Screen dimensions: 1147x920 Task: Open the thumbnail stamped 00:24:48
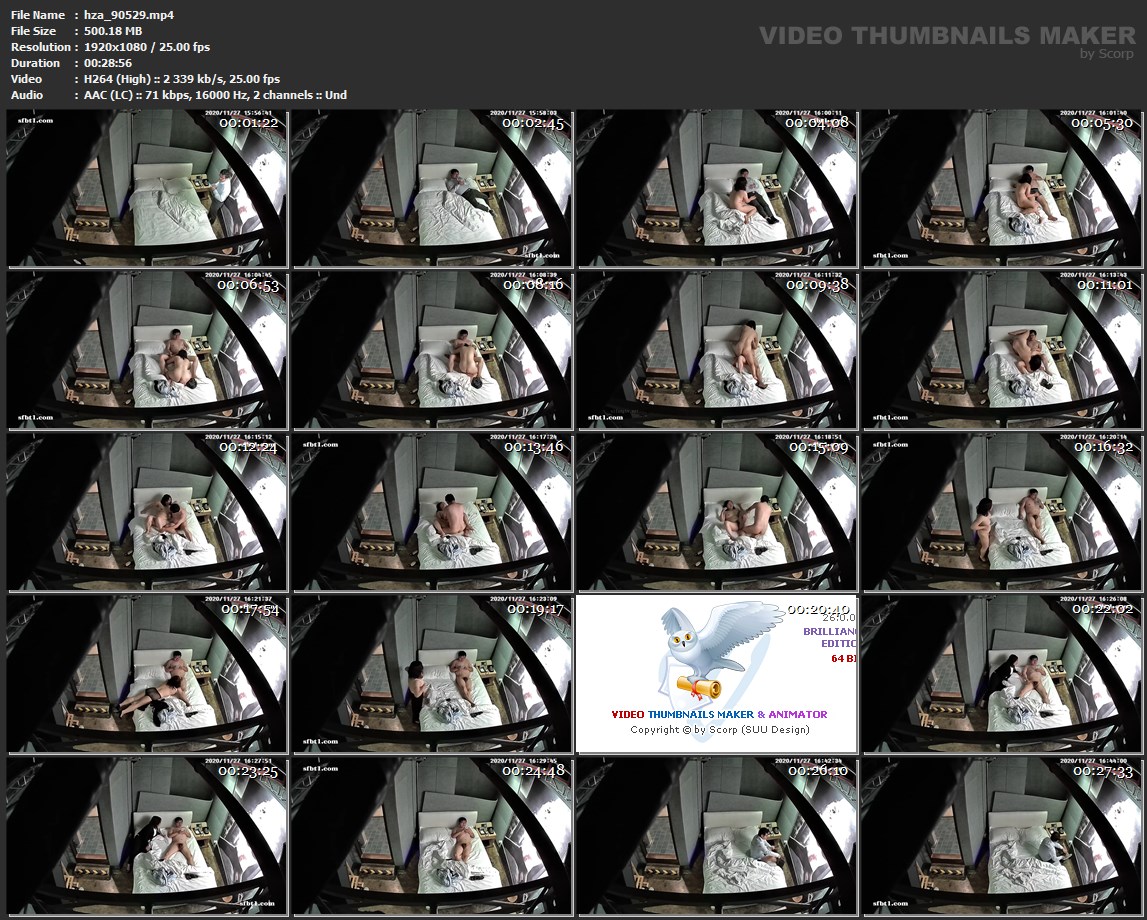click(432, 837)
